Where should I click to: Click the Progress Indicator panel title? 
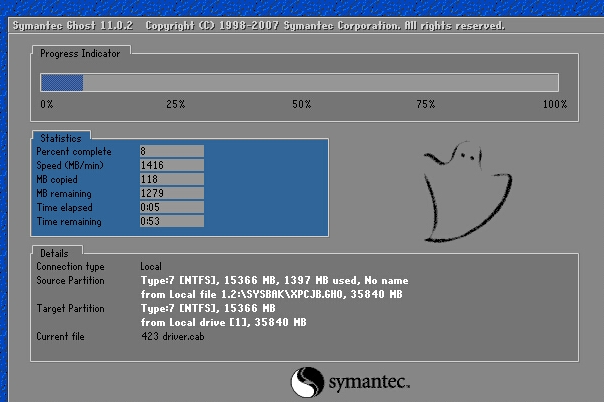[x=80, y=54]
